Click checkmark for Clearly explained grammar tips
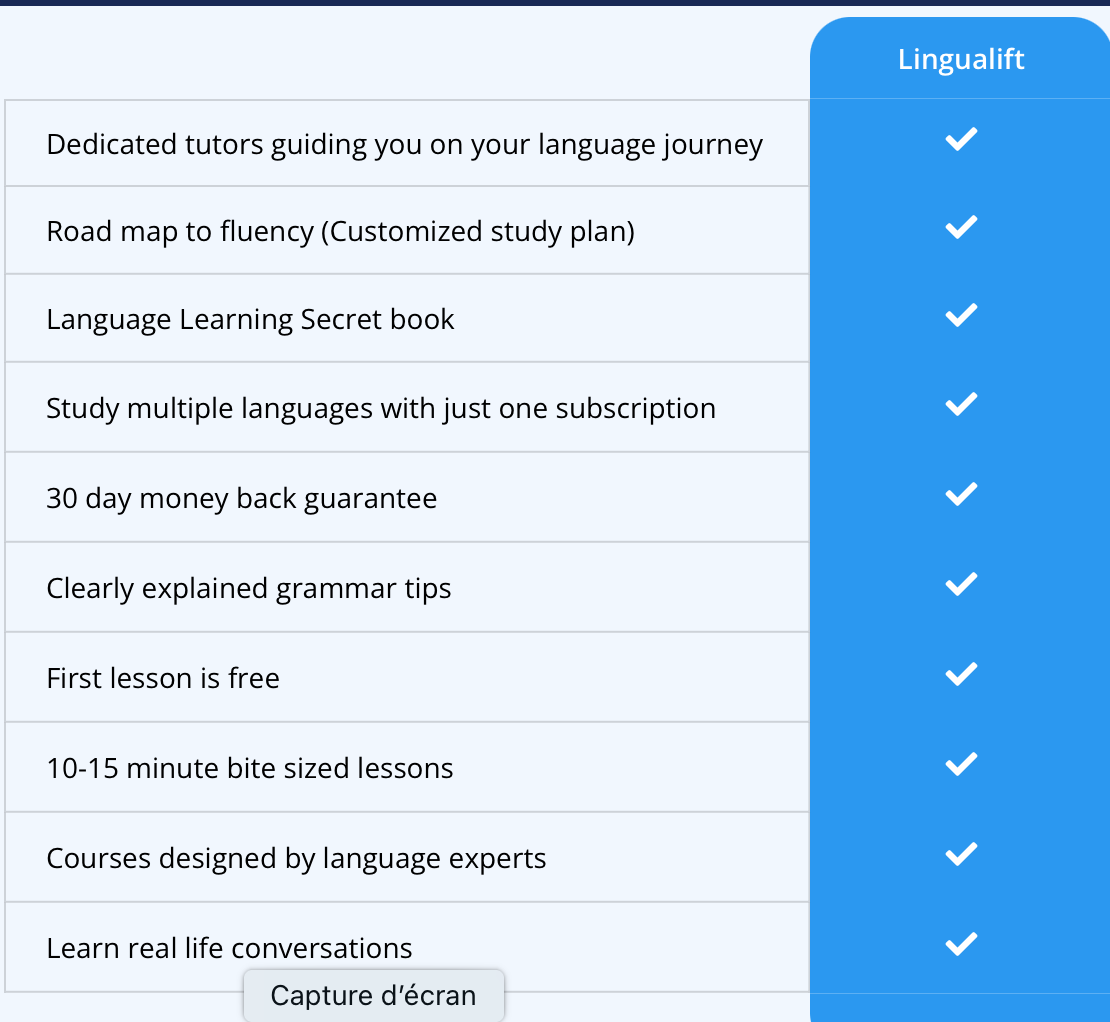This screenshot has width=1110, height=1022. coord(960,584)
